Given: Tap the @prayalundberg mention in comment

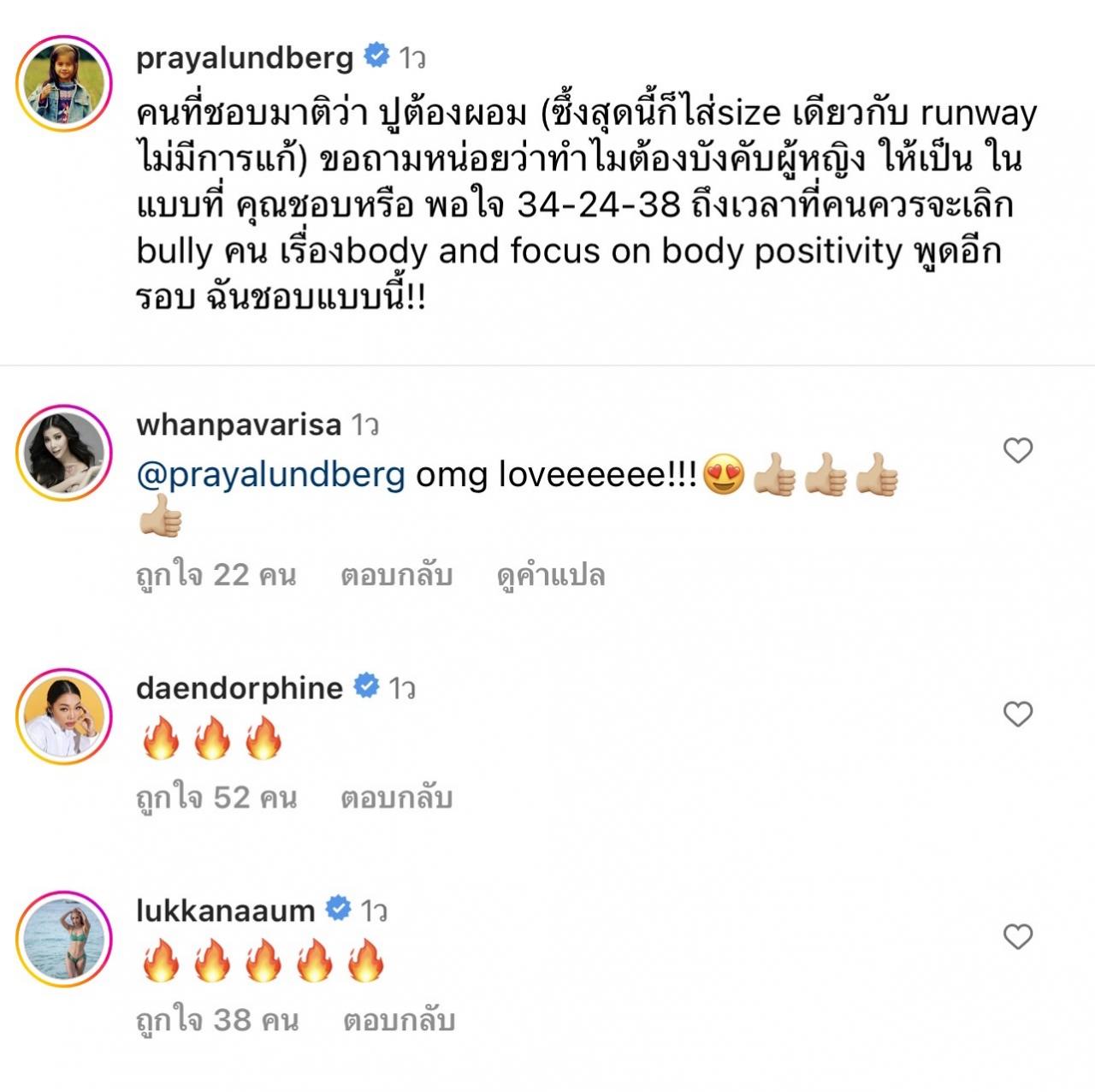Looking at the screenshot, I should tap(271, 474).
